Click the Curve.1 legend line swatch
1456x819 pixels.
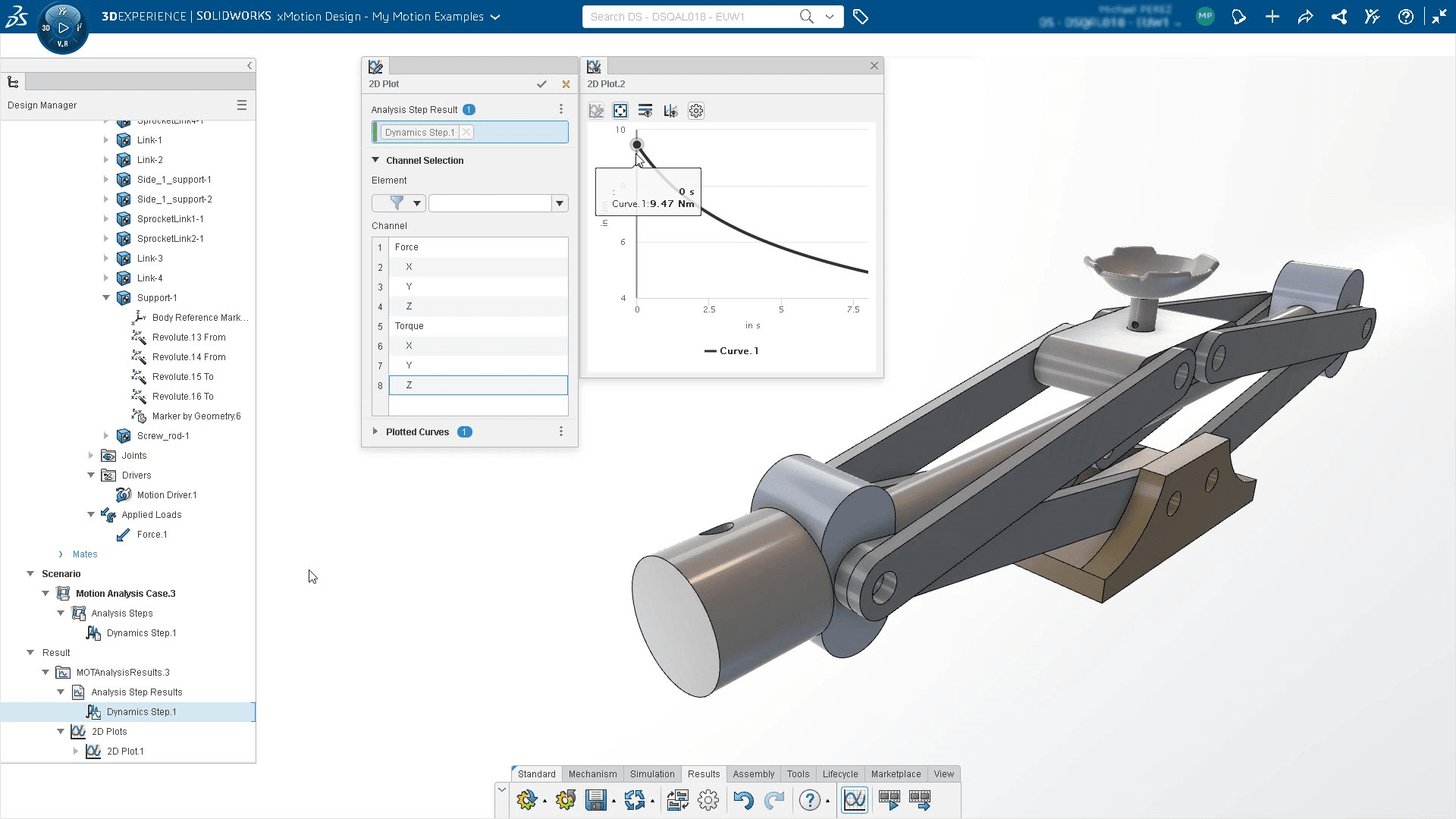pos(711,351)
